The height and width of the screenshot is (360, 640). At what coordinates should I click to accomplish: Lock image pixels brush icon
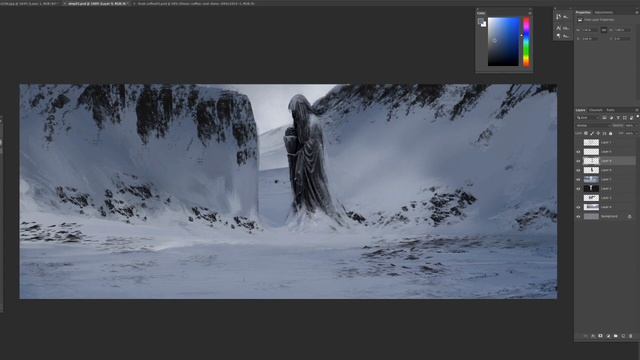pyautogui.click(x=592, y=133)
